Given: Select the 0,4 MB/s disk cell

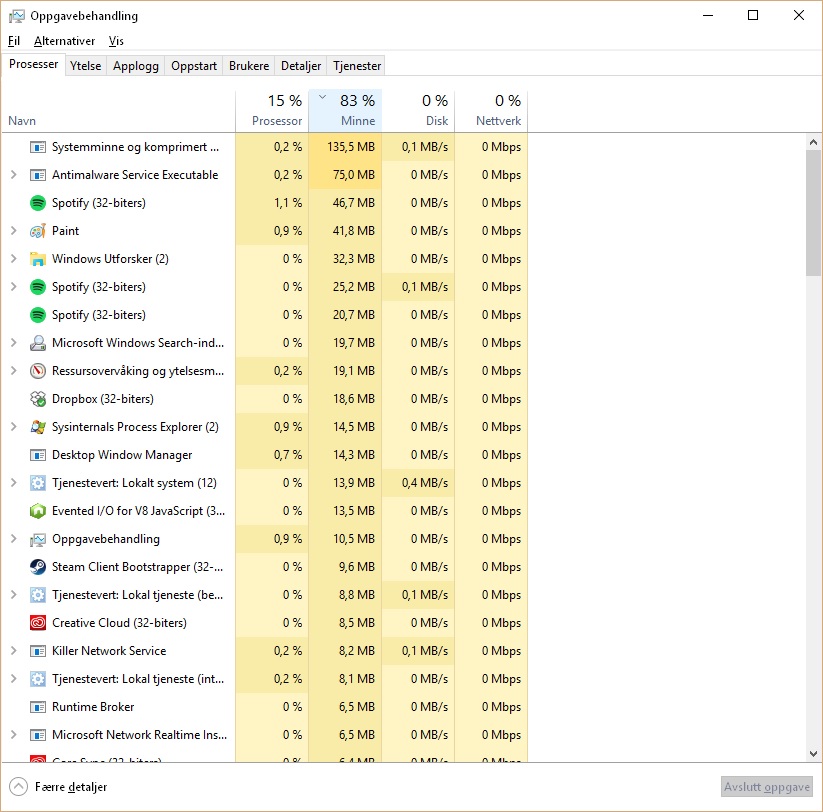Looking at the screenshot, I should coord(418,483).
